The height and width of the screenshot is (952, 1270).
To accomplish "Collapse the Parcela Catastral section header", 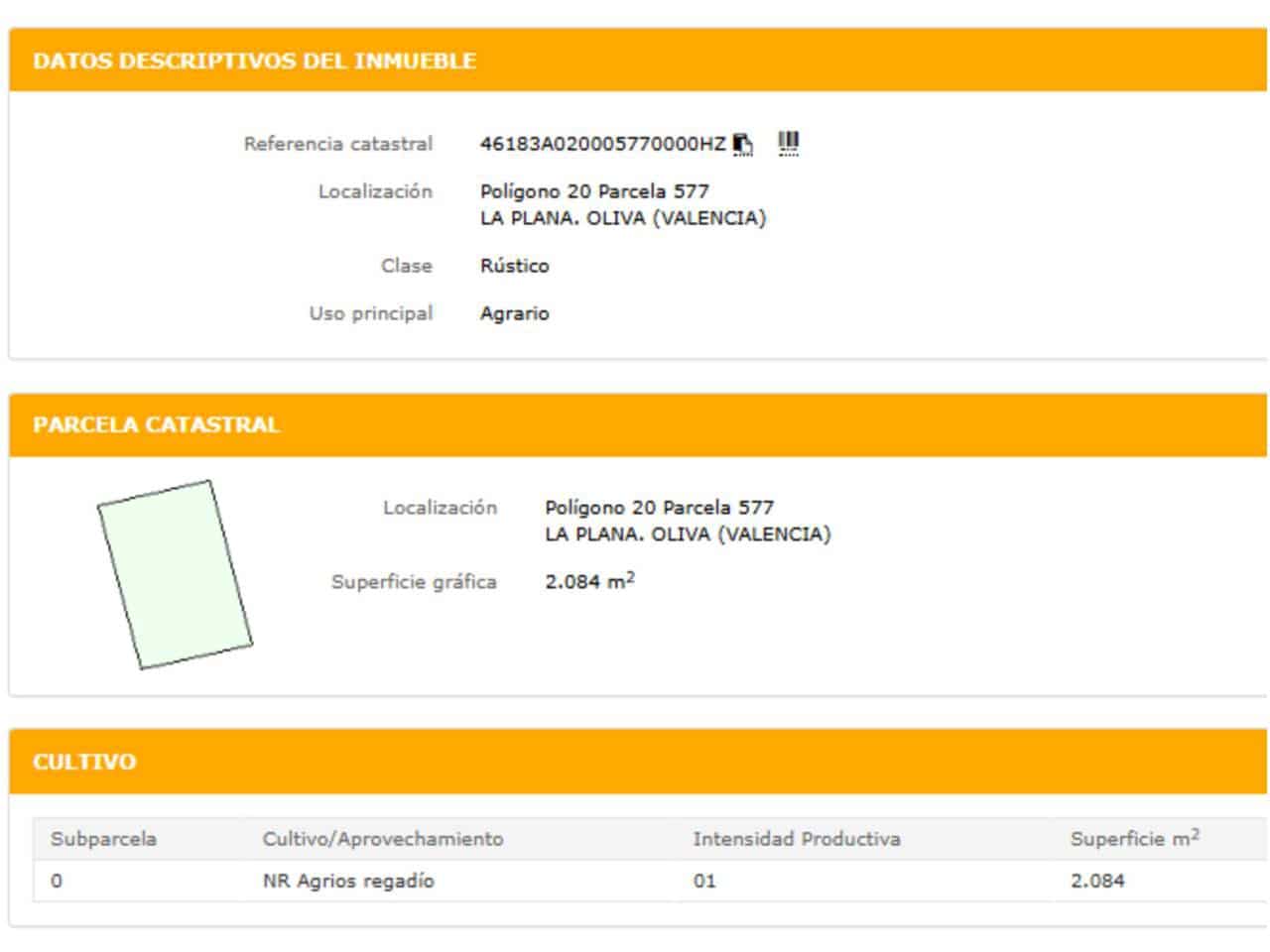I will [x=156, y=424].
